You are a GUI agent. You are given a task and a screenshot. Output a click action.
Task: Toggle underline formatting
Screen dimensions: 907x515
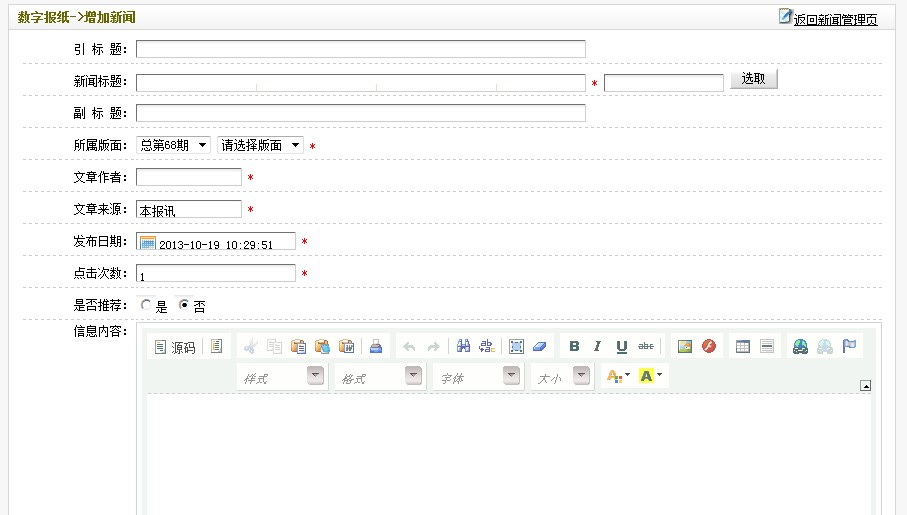click(622, 346)
